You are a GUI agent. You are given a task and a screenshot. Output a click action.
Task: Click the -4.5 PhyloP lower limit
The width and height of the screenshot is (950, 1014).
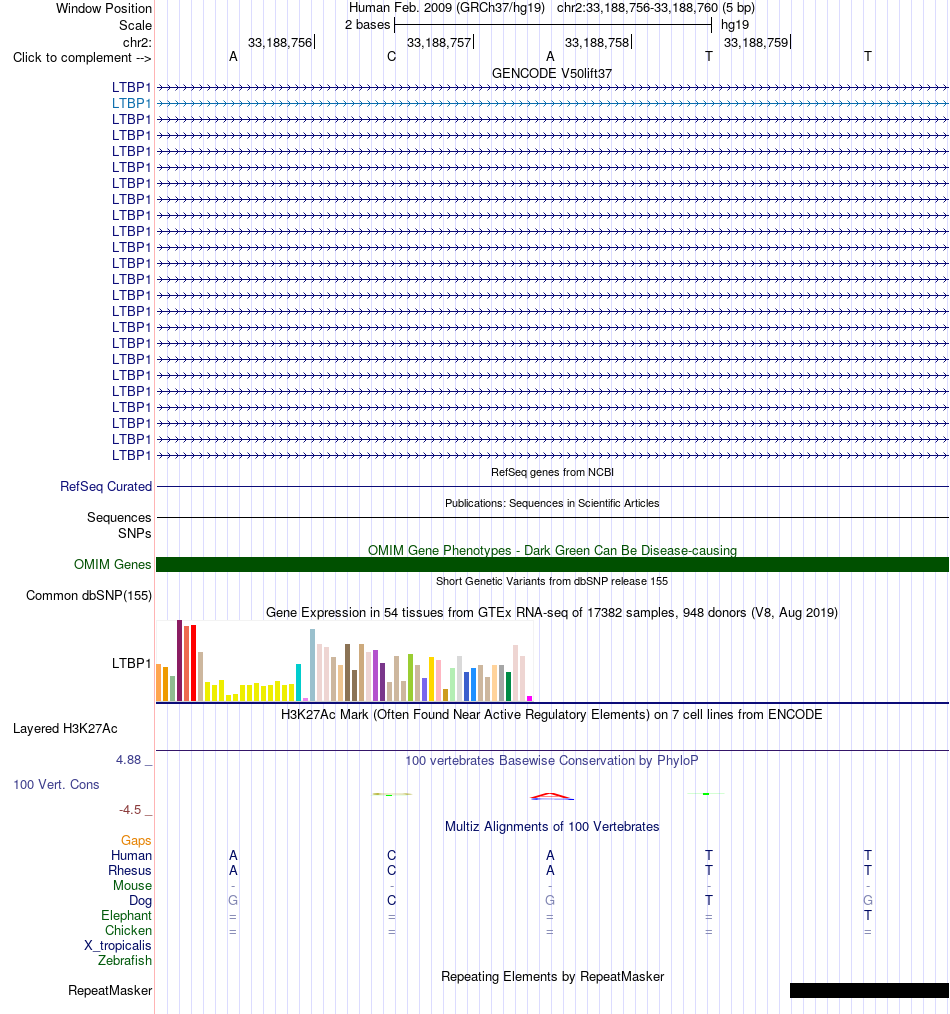(x=130, y=810)
